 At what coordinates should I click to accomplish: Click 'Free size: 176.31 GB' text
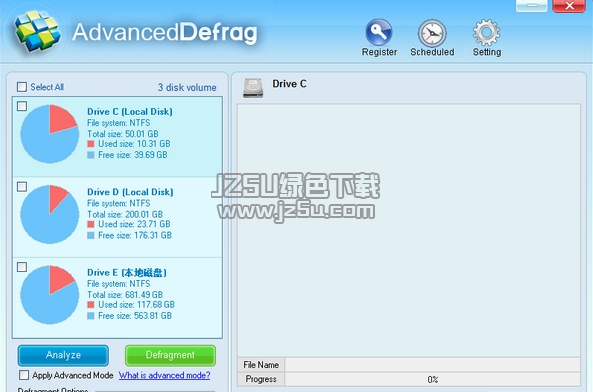(135, 236)
